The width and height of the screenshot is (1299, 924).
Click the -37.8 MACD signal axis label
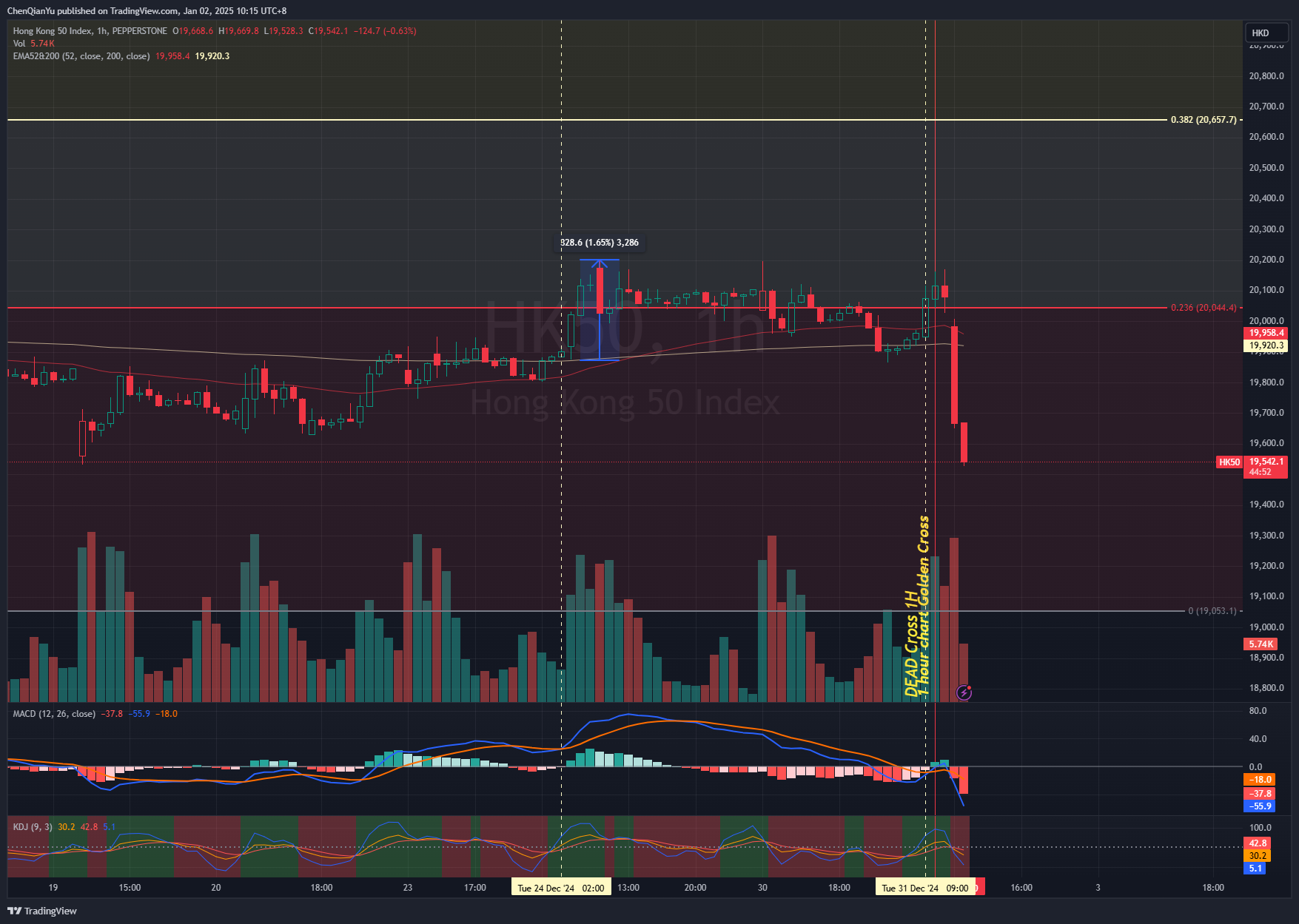pyautogui.click(x=1260, y=794)
